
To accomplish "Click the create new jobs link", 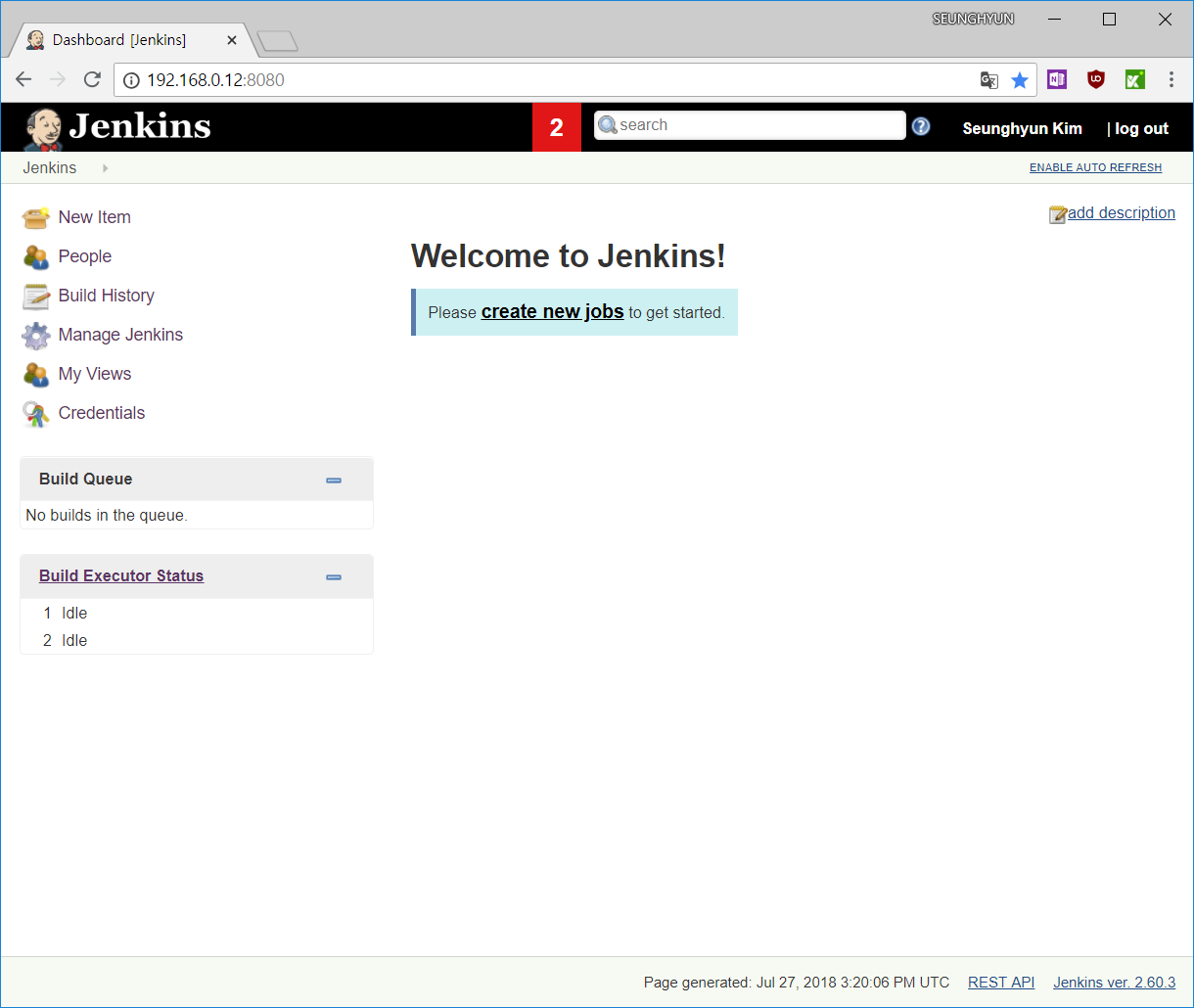I will click(x=552, y=311).
